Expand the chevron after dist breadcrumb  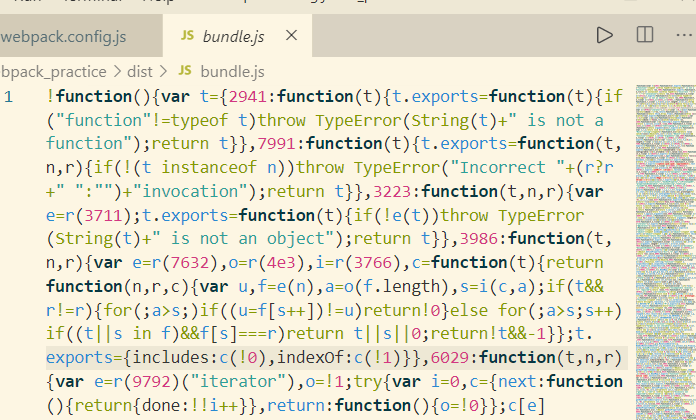click(163, 71)
